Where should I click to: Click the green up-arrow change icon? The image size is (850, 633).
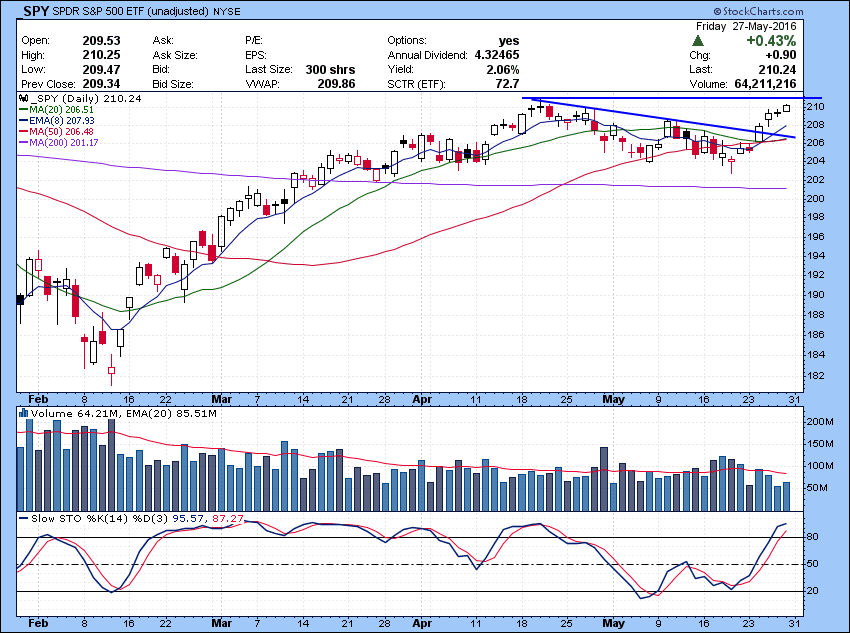coord(698,41)
